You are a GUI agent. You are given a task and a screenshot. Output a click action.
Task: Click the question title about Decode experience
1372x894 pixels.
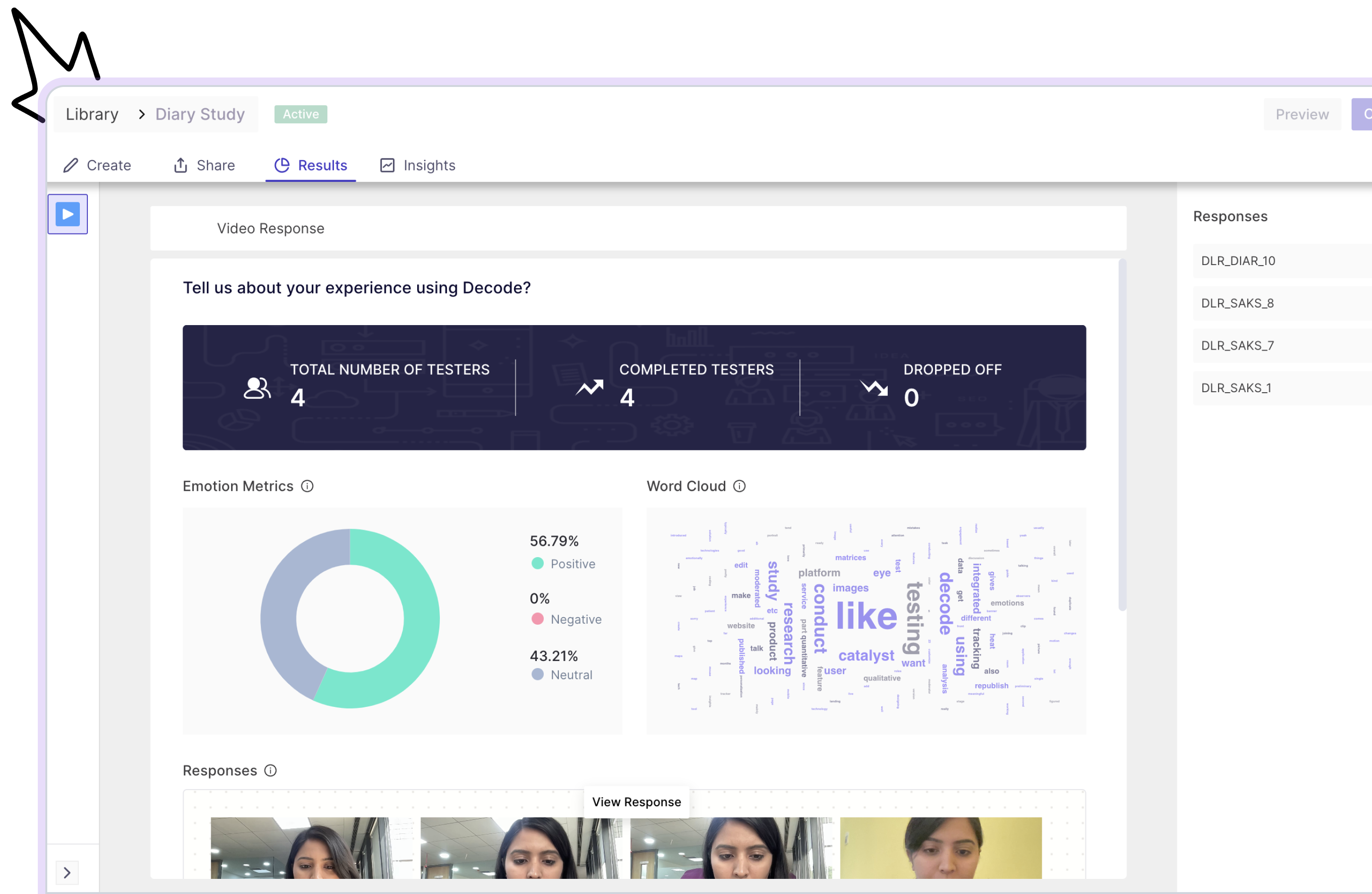coord(357,288)
